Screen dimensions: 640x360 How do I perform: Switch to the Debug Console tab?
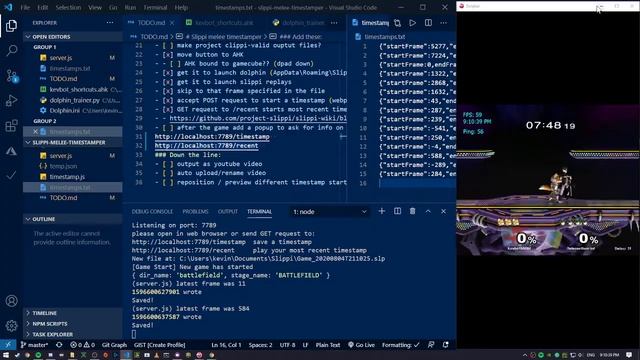(x=152, y=211)
